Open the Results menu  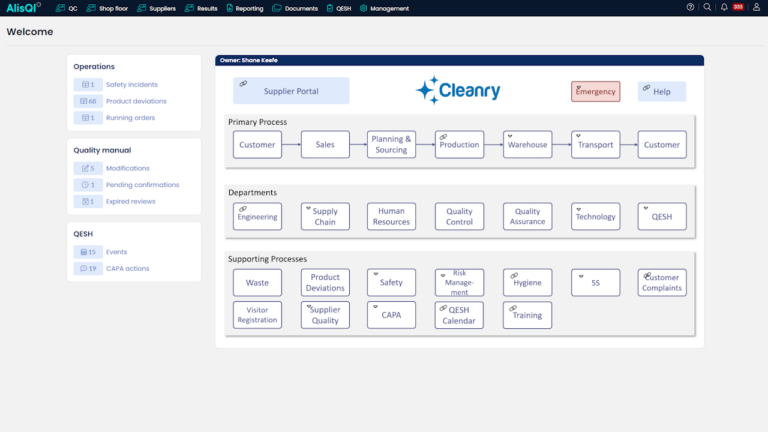(x=201, y=8)
